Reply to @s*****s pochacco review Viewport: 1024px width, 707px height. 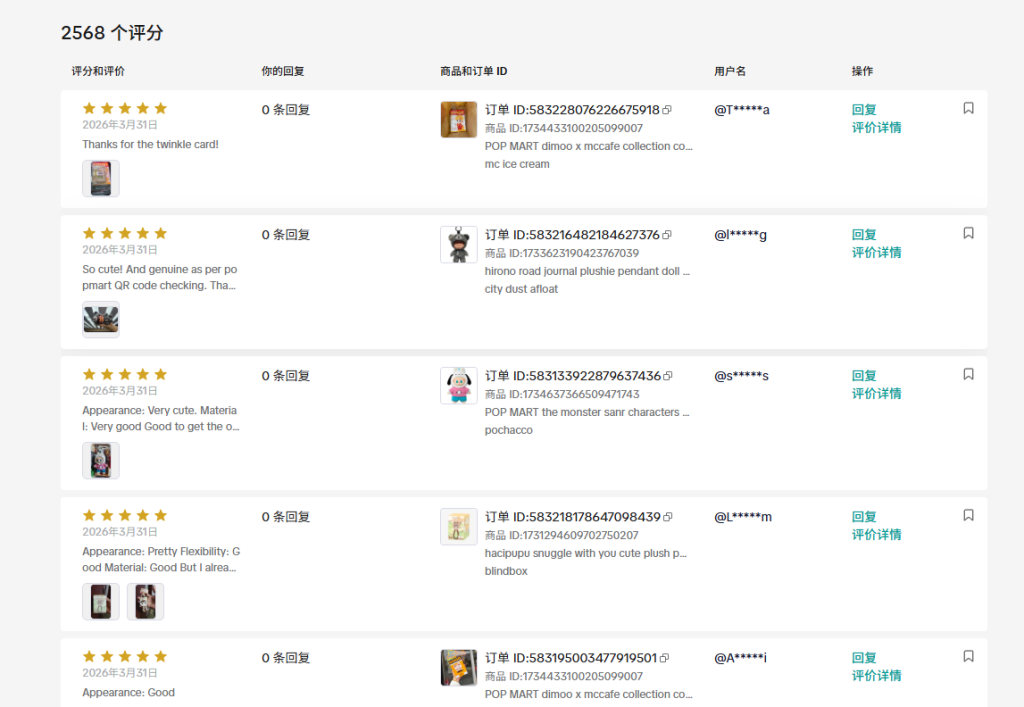[x=864, y=376]
